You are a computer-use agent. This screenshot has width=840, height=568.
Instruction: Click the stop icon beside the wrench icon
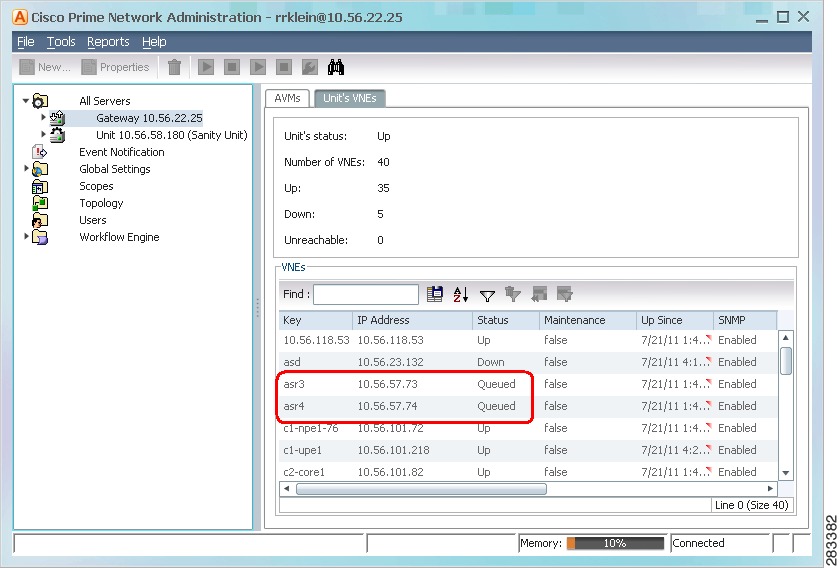284,67
